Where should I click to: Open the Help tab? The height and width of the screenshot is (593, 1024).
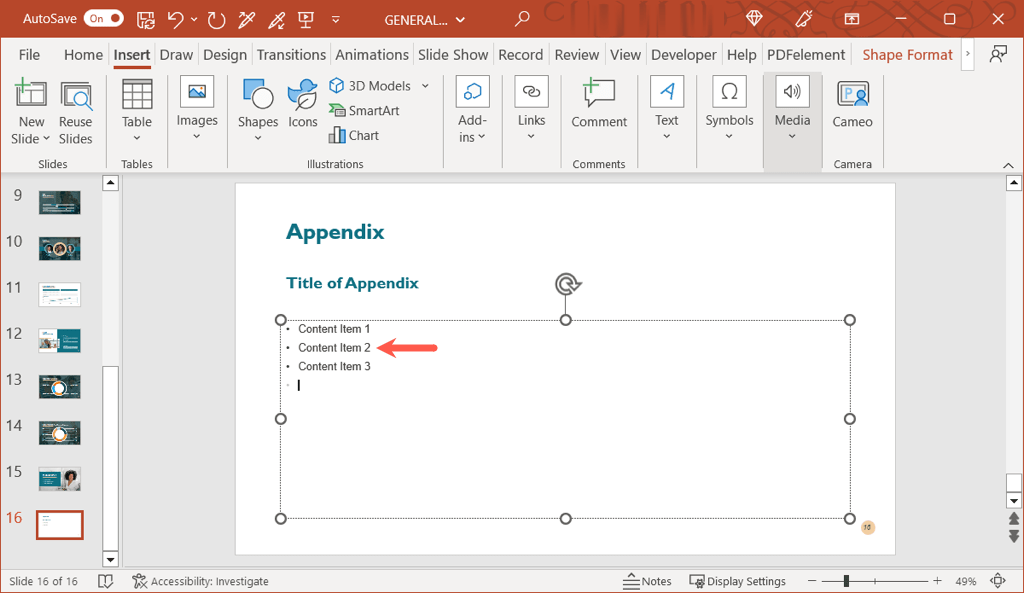(x=742, y=55)
